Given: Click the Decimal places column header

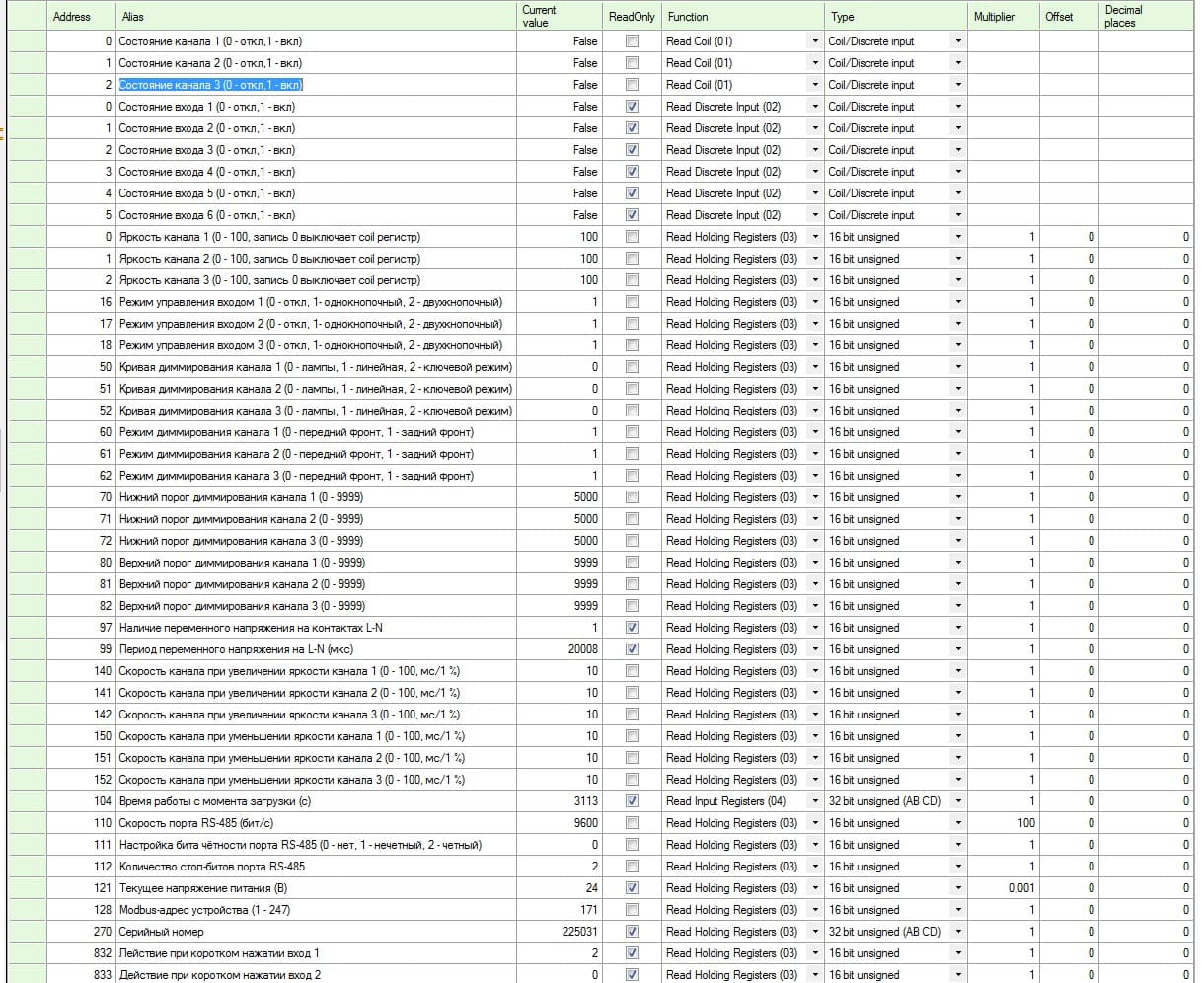Looking at the screenshot, I should 1146,17.
